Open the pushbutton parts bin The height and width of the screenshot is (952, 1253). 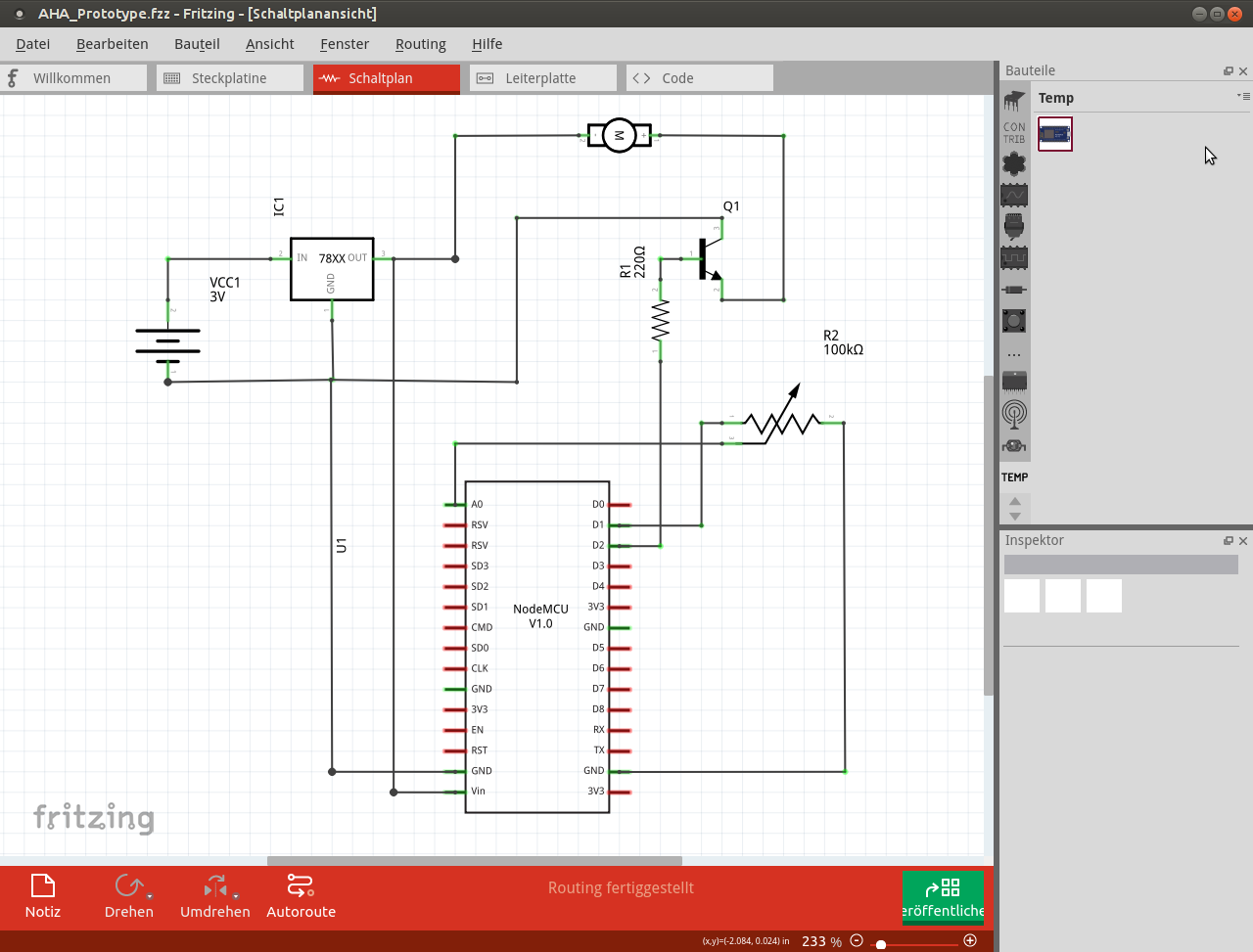click(x=1014, y=320)
